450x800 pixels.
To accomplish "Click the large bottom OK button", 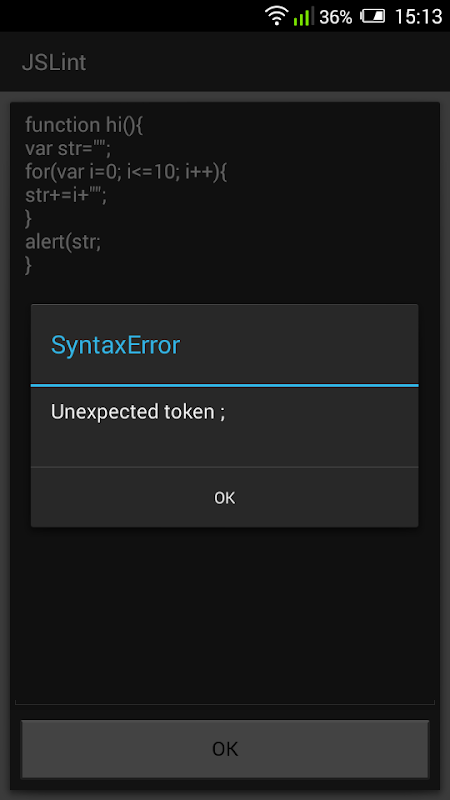I will click(x=225, y=749).
